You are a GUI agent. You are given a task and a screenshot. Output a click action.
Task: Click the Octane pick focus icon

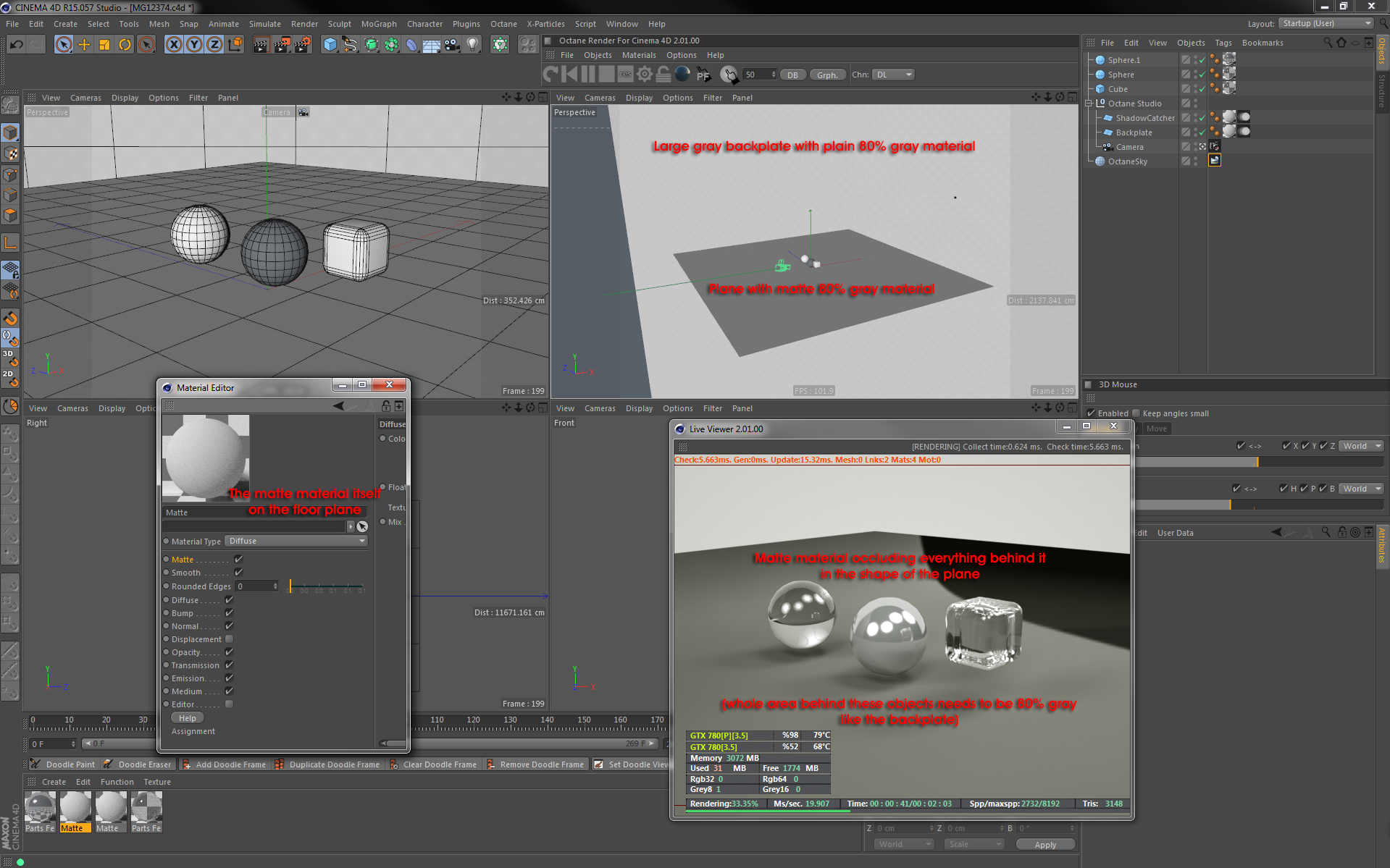(703, 74)
